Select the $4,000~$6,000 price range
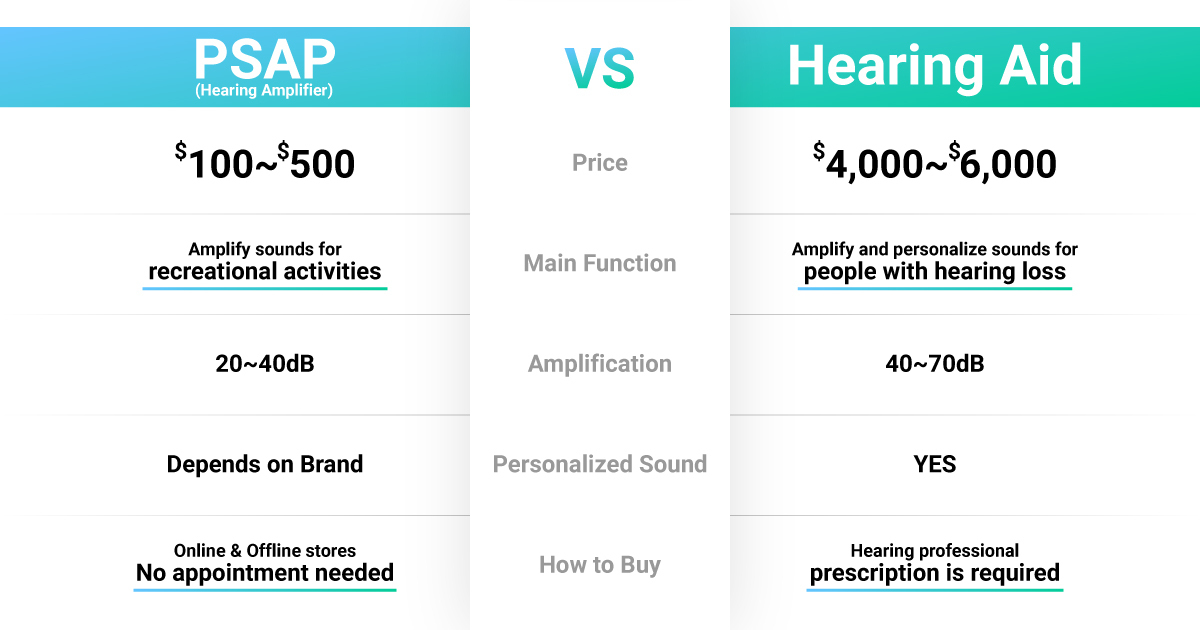Viewport: 1200px width, 630px height. point(934,163)
